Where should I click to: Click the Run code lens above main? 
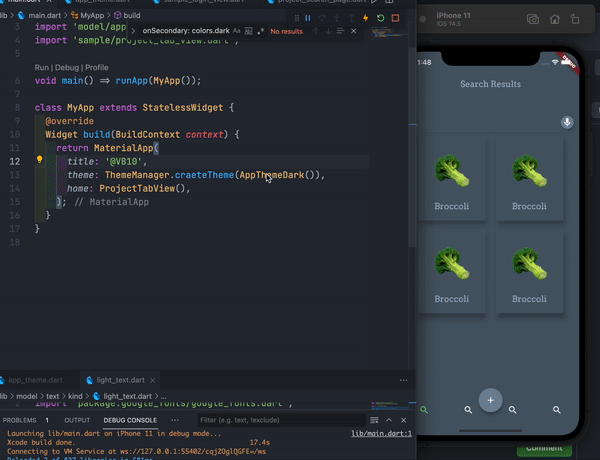41,68
